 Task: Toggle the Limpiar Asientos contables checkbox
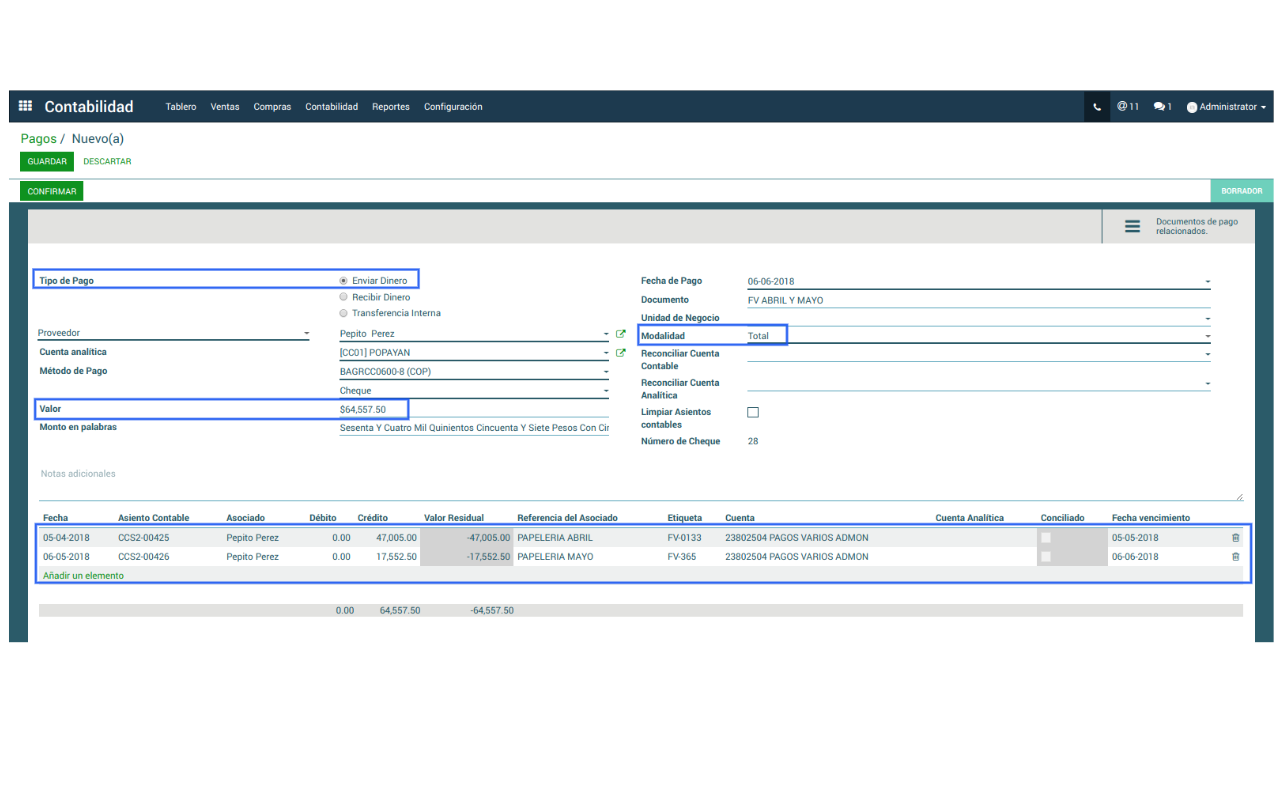pyautogui.click(x=753, y=412)
